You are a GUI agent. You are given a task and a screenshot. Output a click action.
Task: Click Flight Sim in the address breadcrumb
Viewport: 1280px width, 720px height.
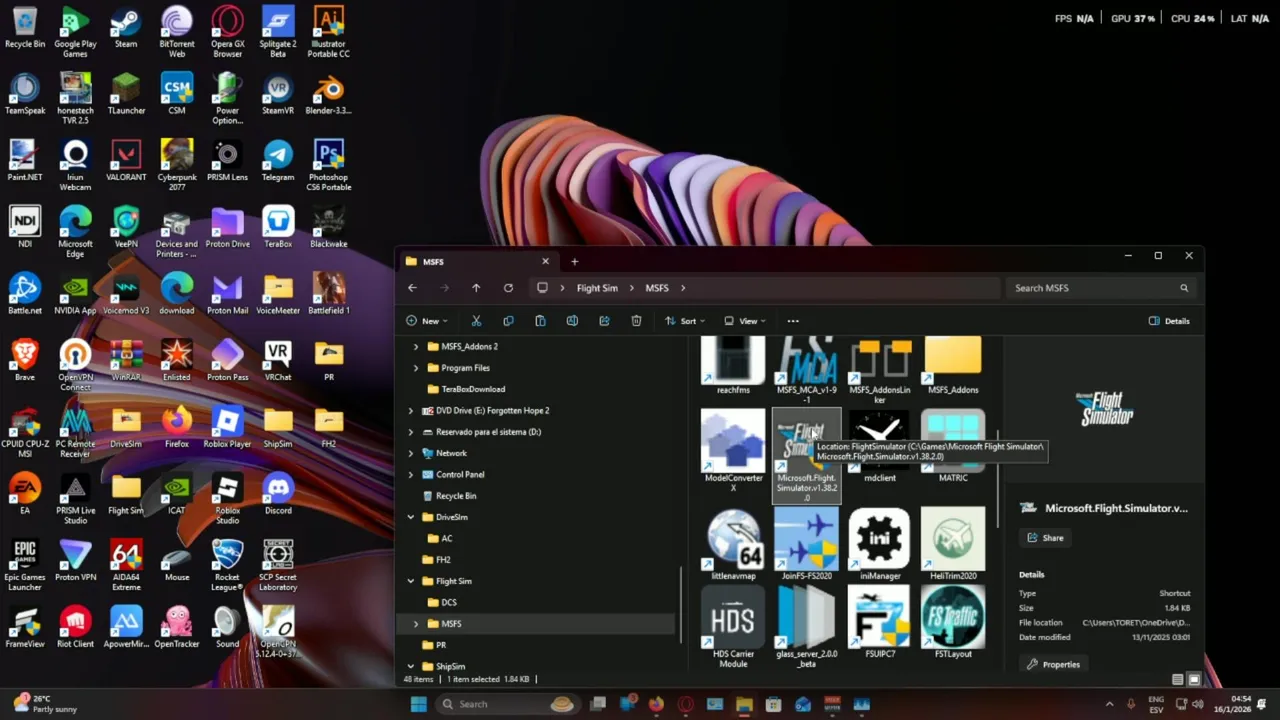click(x=597, y=288)
